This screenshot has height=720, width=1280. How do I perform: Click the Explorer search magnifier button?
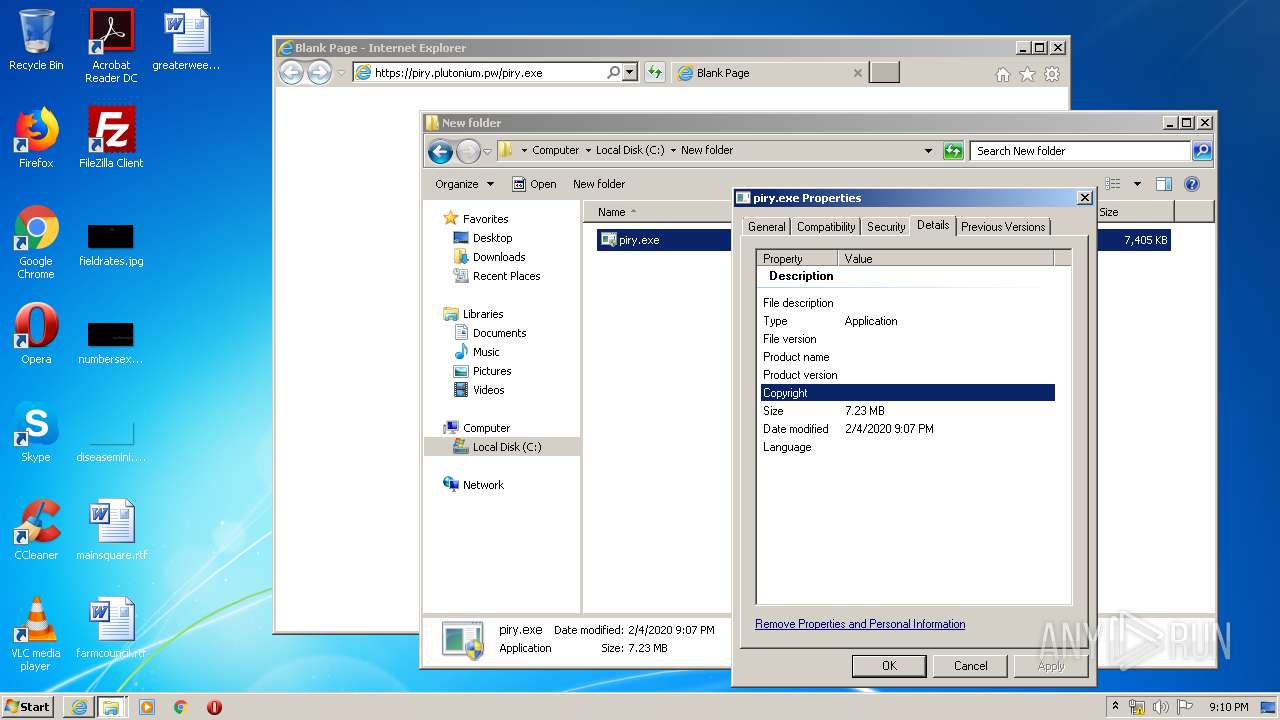1202,151
